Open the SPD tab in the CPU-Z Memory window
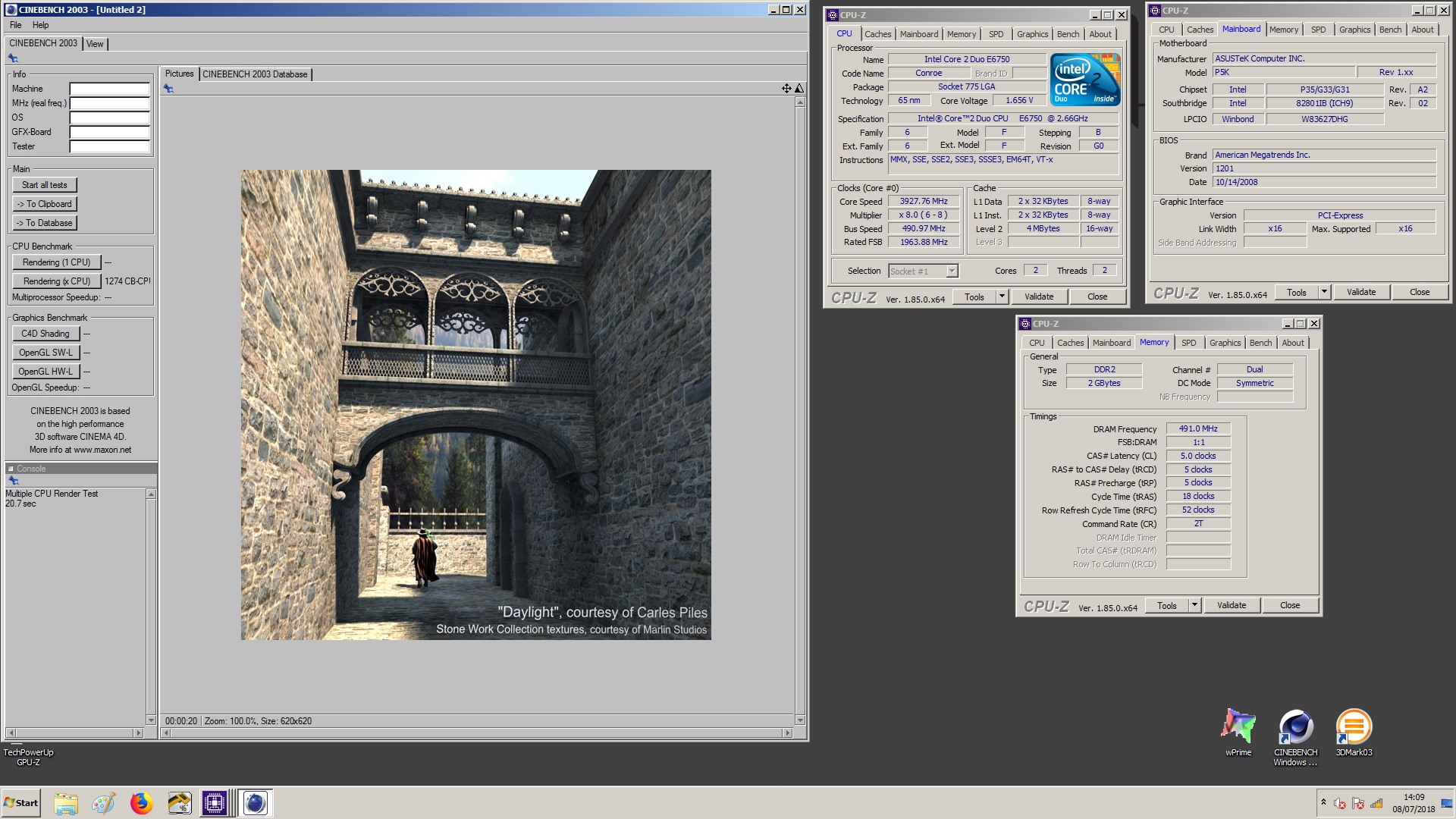The width and height of the screenshot is (1456, 819). 1188,343
